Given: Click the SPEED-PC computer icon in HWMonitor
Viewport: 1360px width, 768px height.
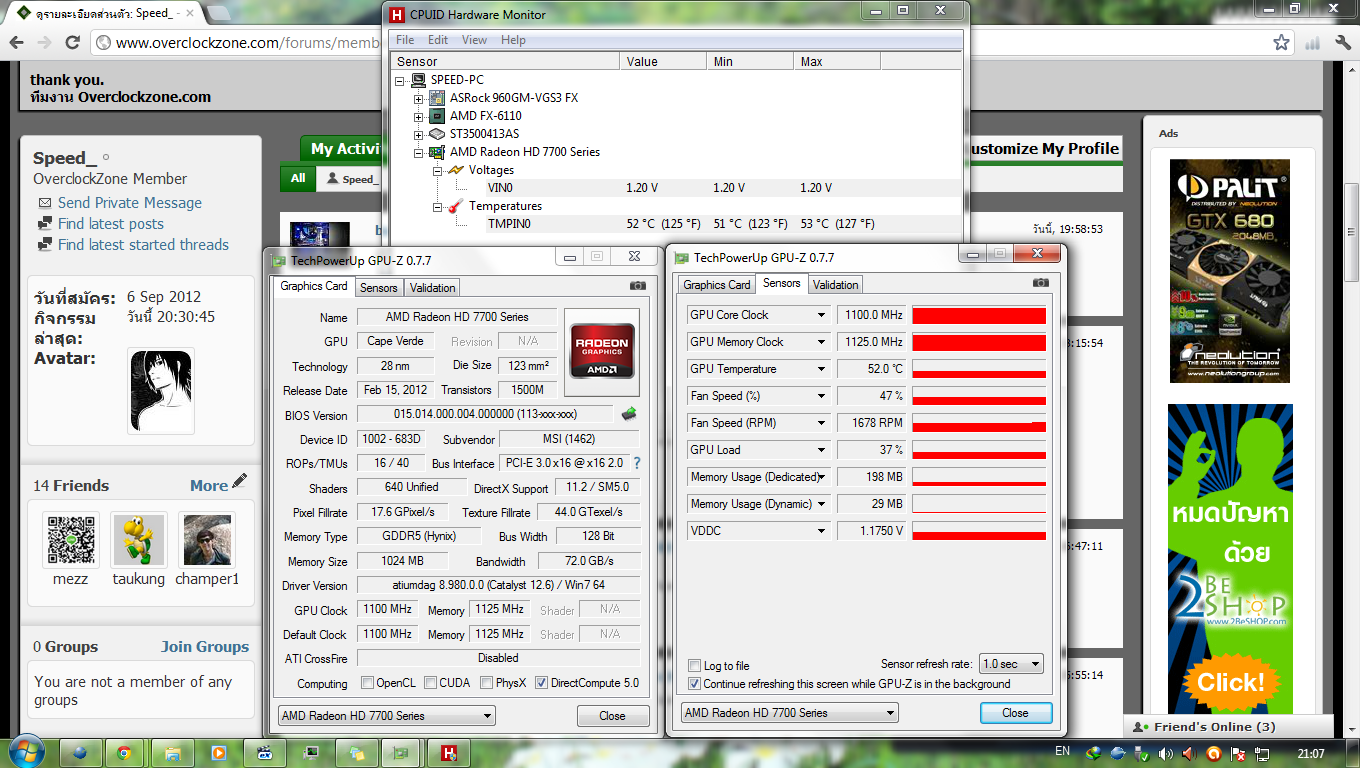Looking at the screenshot, I should [419, 80].
